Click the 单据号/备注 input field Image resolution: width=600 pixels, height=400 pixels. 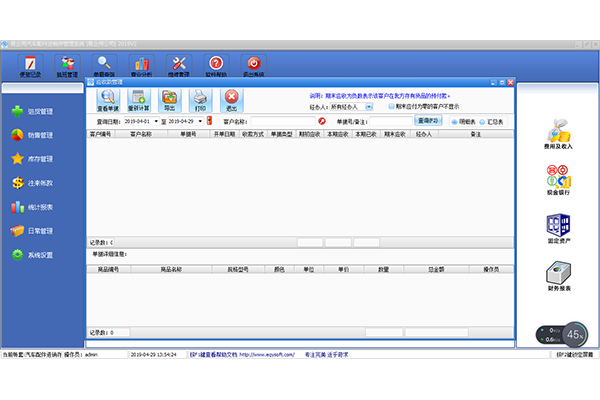click(391, 122)
